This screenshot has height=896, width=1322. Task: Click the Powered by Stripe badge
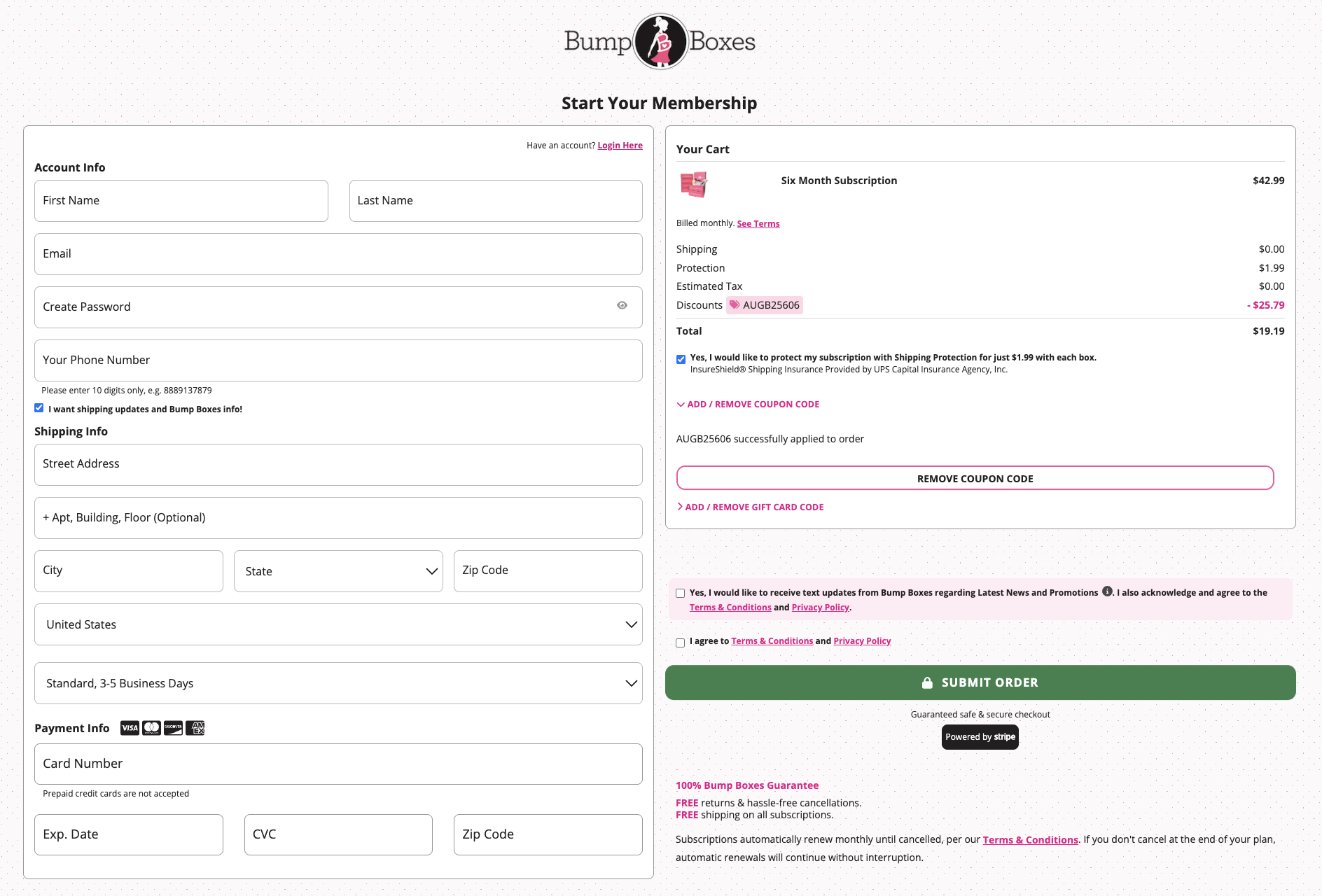980,737
